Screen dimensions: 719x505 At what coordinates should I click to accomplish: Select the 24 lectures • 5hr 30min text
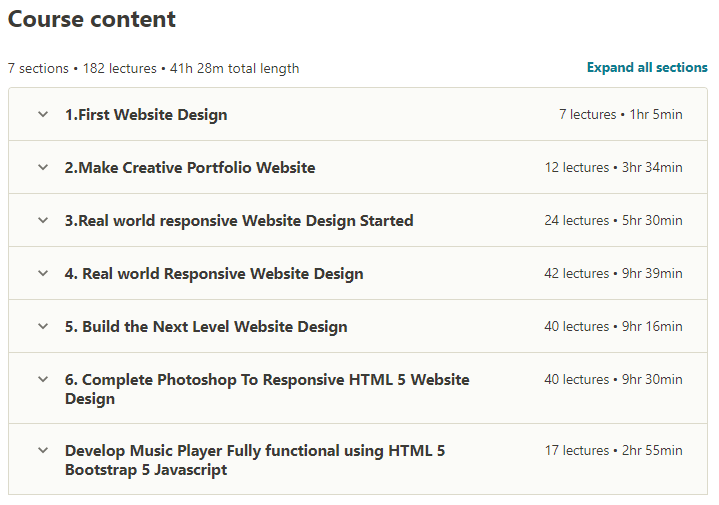613,221
